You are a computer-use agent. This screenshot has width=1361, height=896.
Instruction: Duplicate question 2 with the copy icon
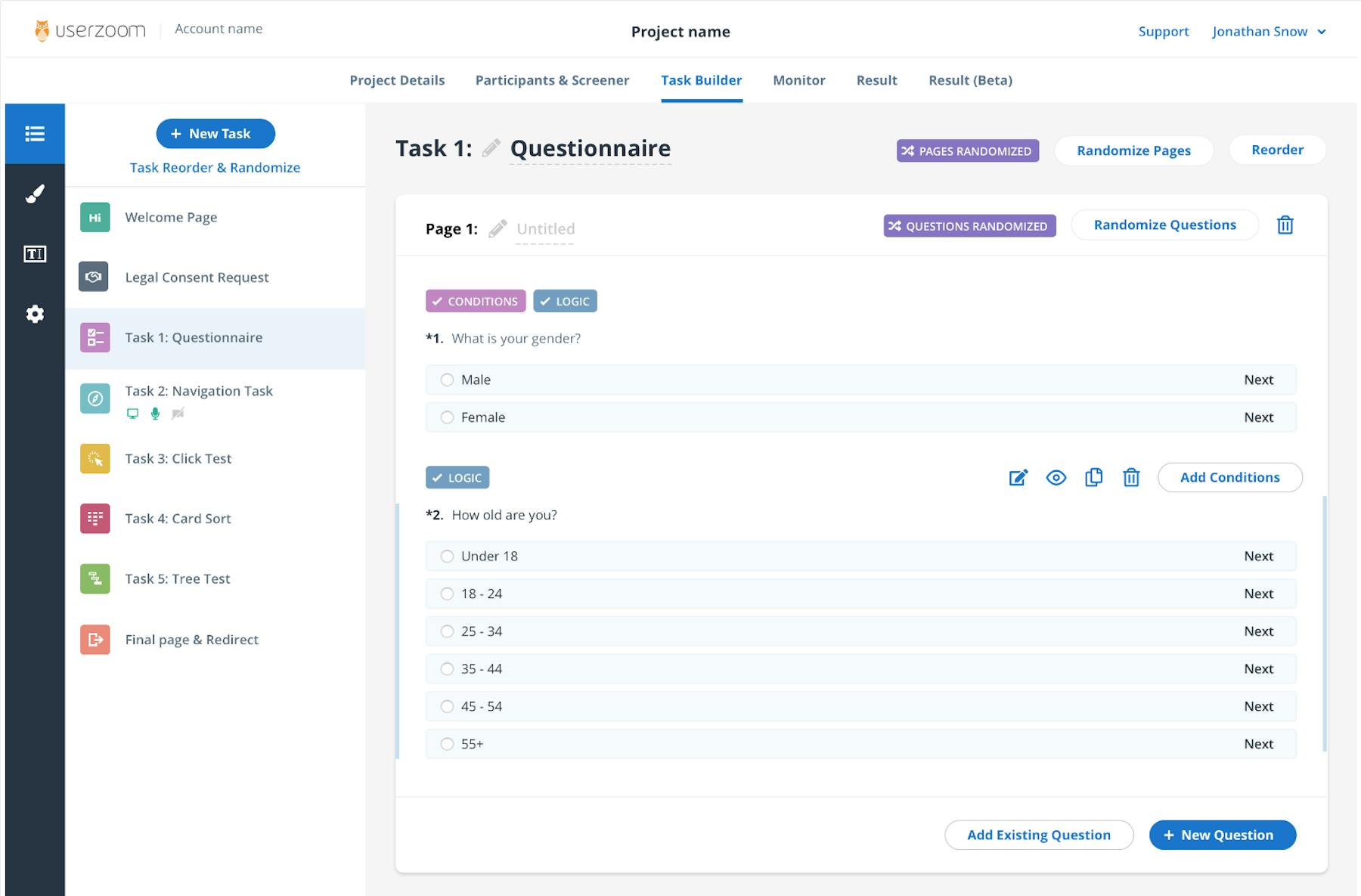point(1093,478)
